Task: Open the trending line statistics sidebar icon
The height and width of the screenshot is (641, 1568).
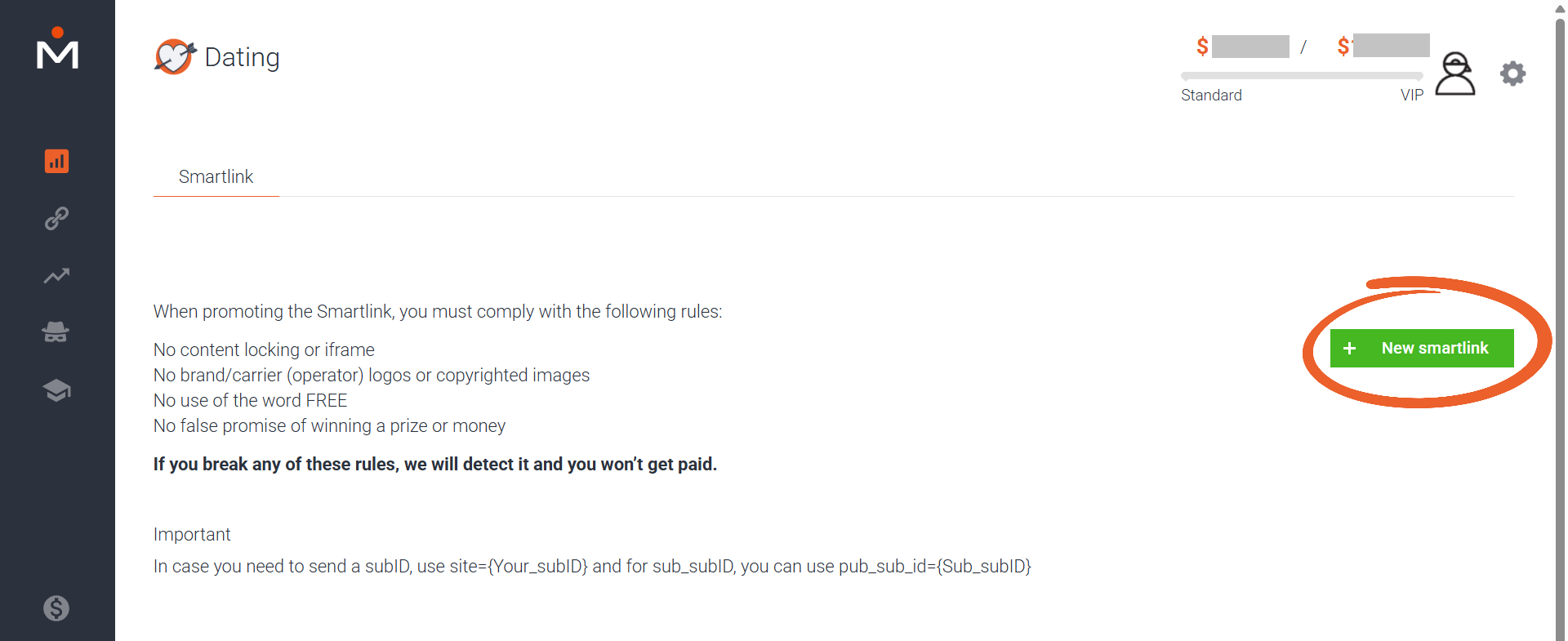Action: pos(56,276)
